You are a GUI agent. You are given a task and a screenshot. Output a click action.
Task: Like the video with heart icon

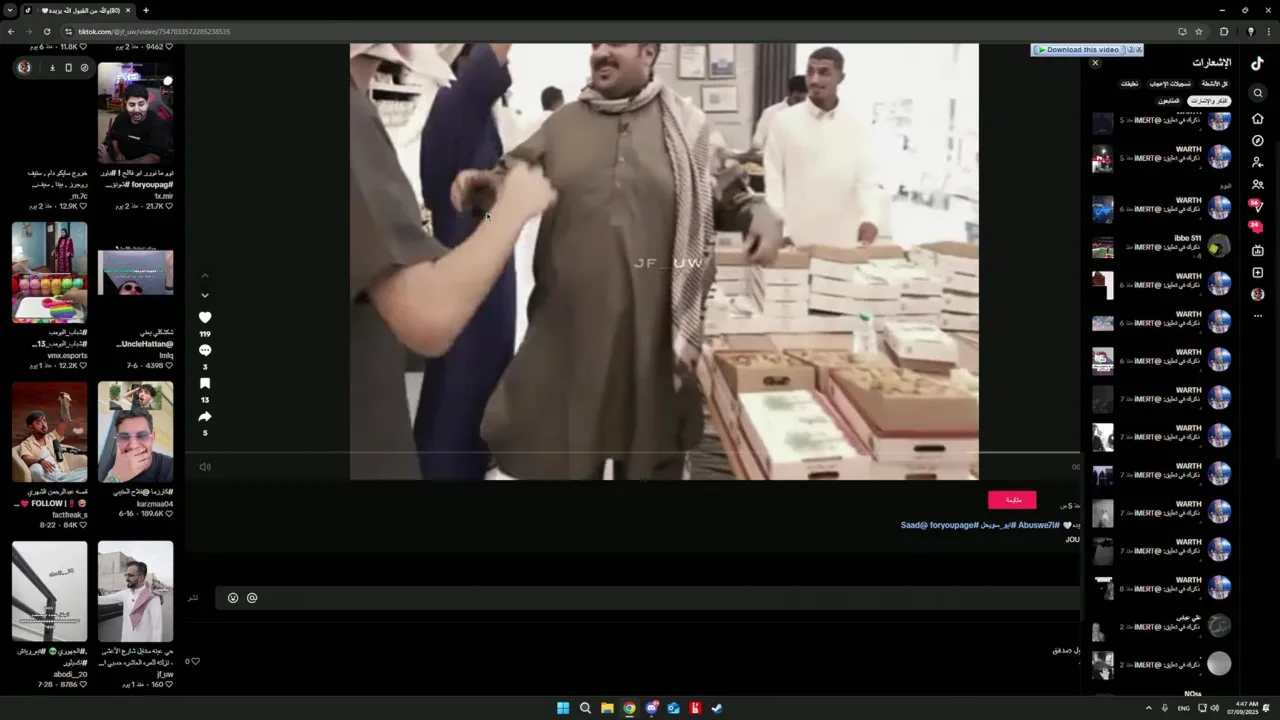tap(205, 317)
